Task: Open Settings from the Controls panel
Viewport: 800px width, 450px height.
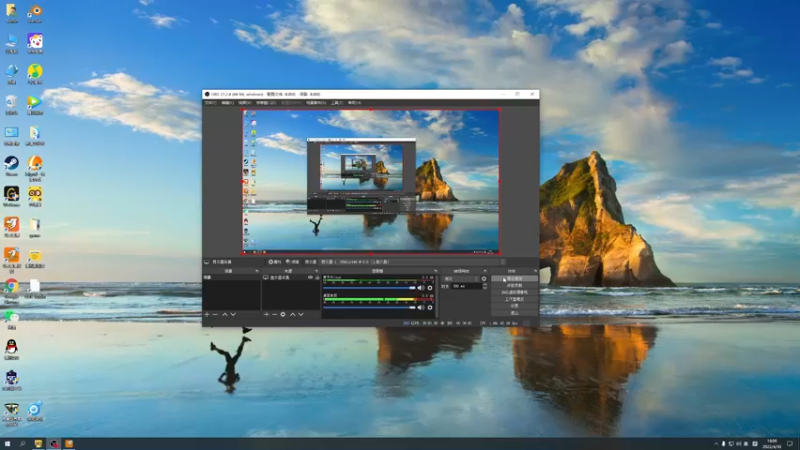Action: pos(514,306)
